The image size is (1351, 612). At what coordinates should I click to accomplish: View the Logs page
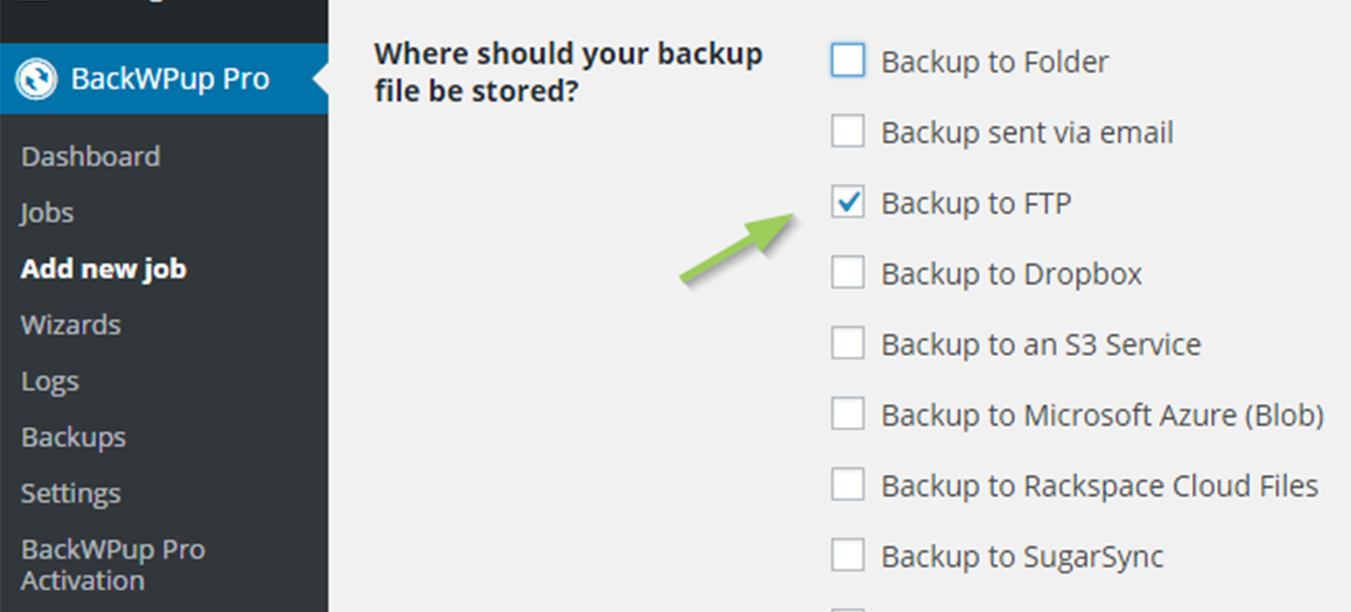49,381
